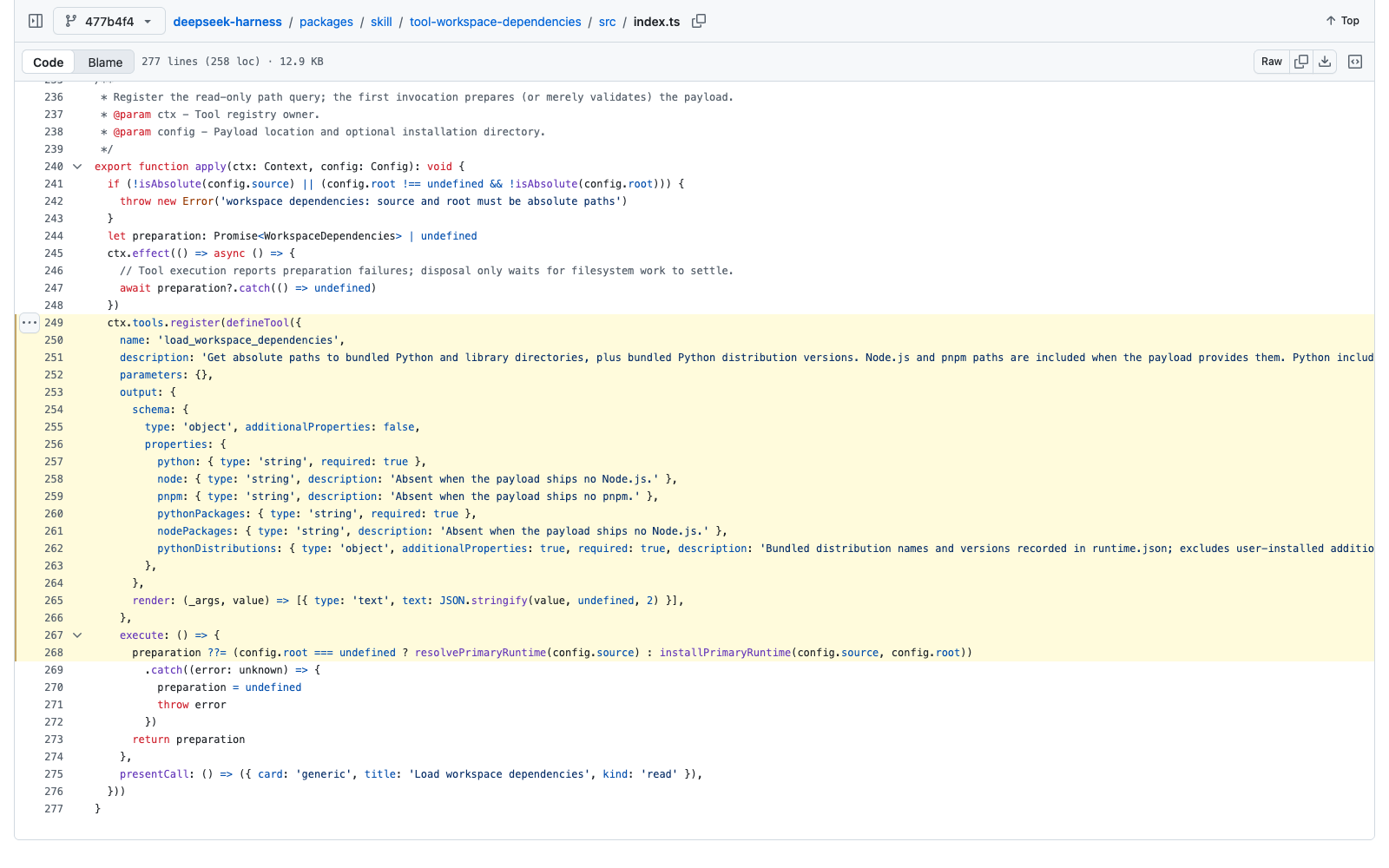Click the 'Load workspace dependencies' title string
The height and width of the screenshot is (868, 1389).
(x=499, y=774)
